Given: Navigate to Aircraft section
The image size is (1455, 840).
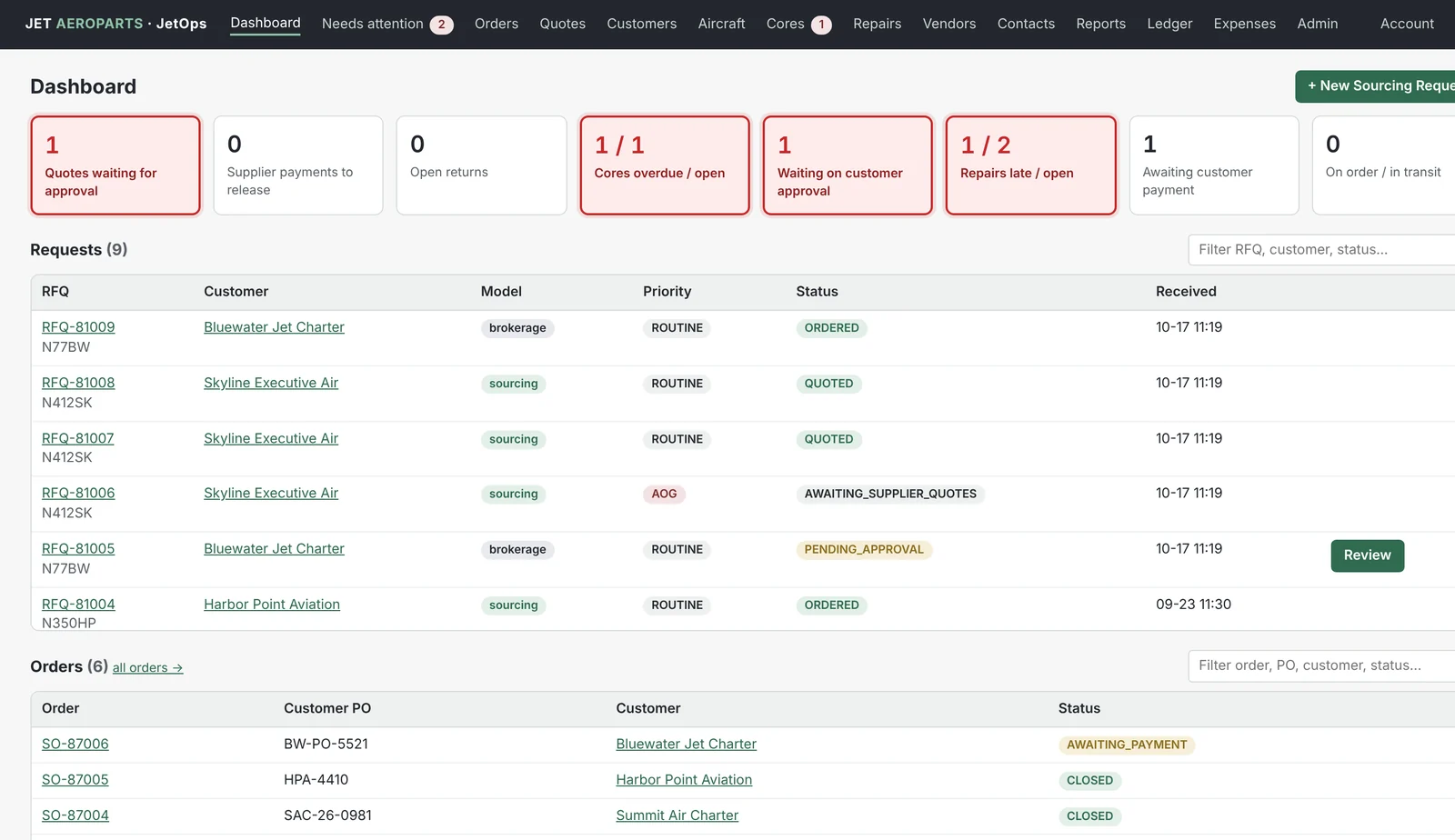Looking at the screenshot, I should [722, 24].
